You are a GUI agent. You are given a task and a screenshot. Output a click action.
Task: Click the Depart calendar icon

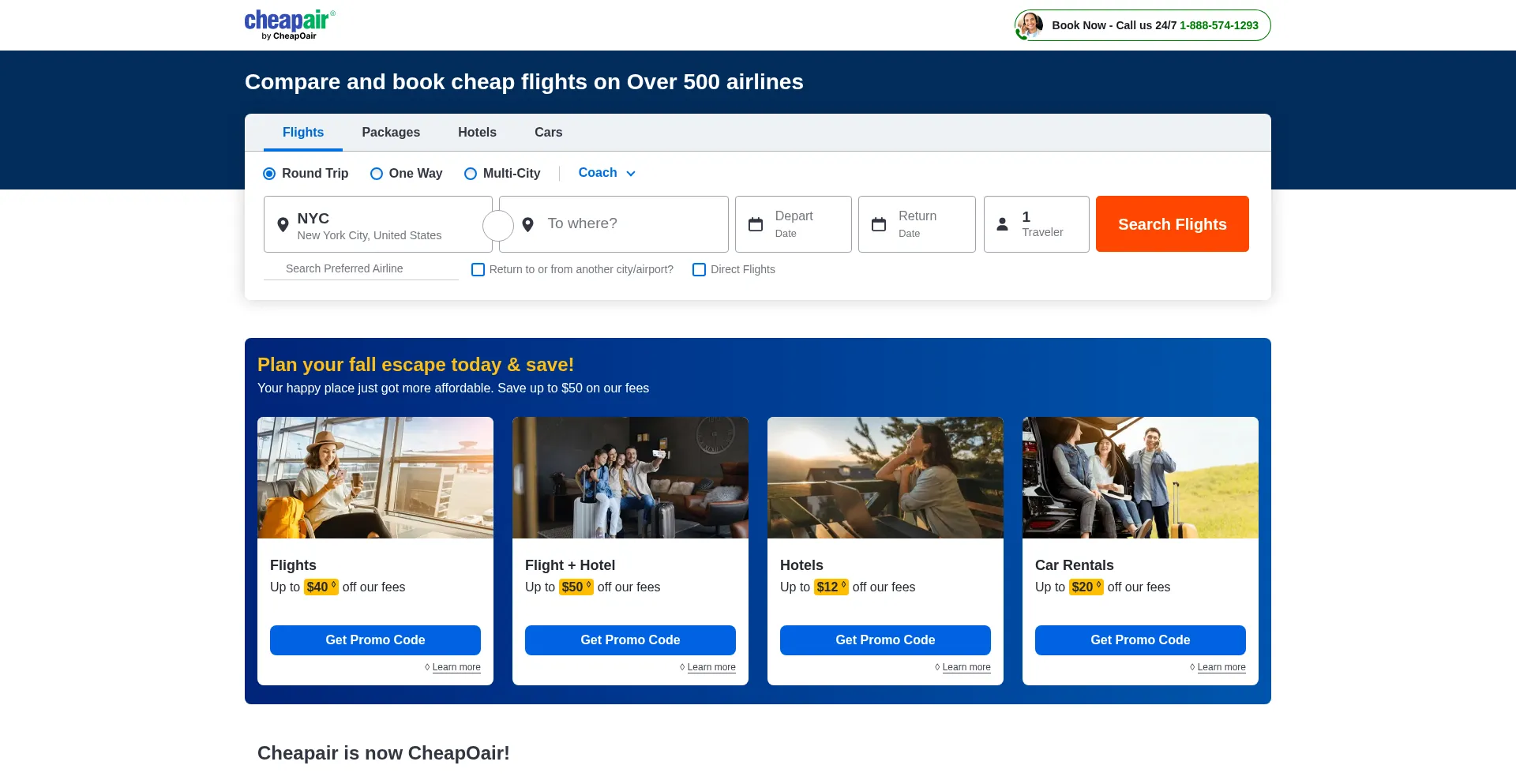(x=756, y=225)
